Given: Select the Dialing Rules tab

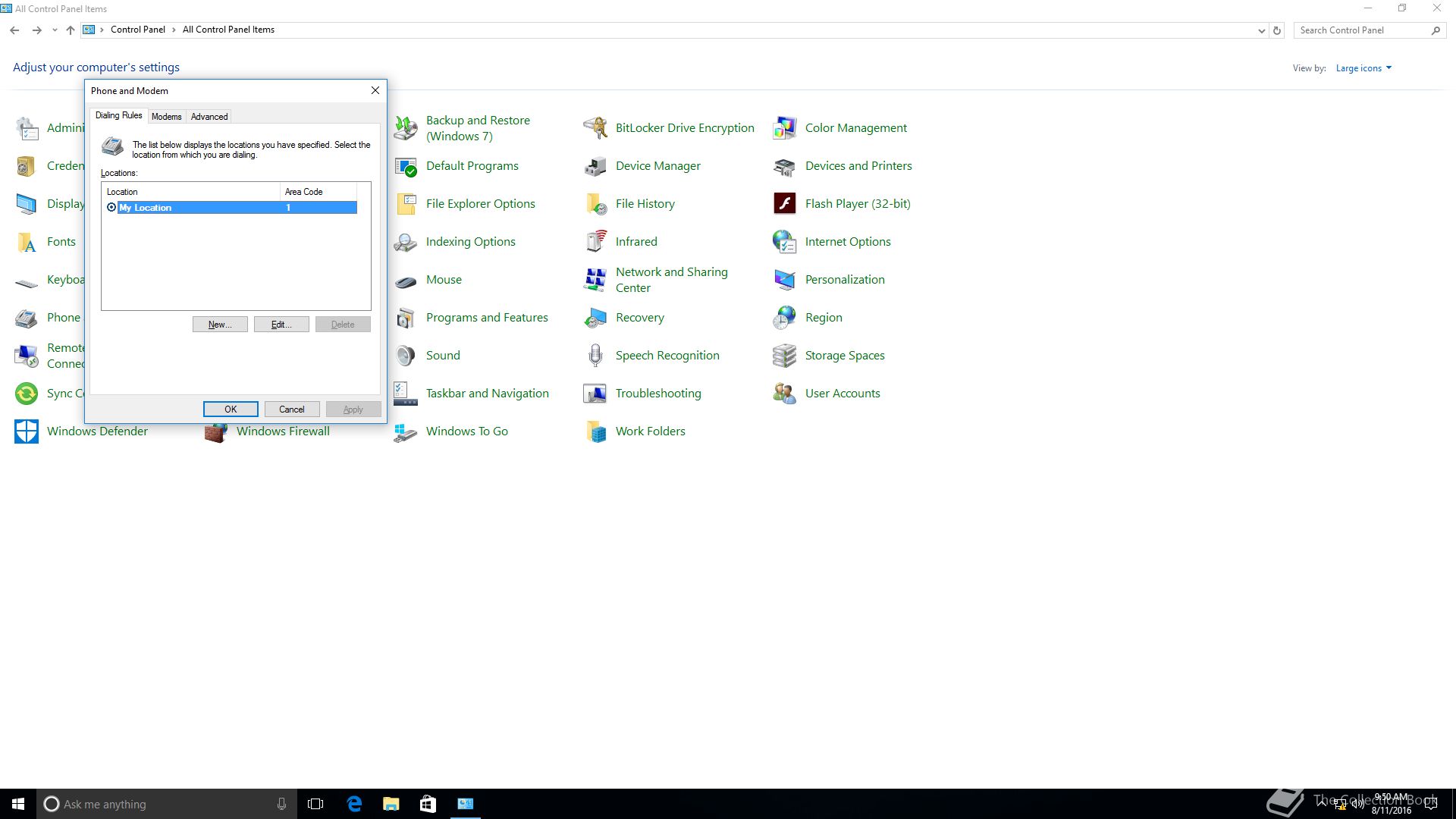Looking at the screenshot, I should tap(118, 115).
